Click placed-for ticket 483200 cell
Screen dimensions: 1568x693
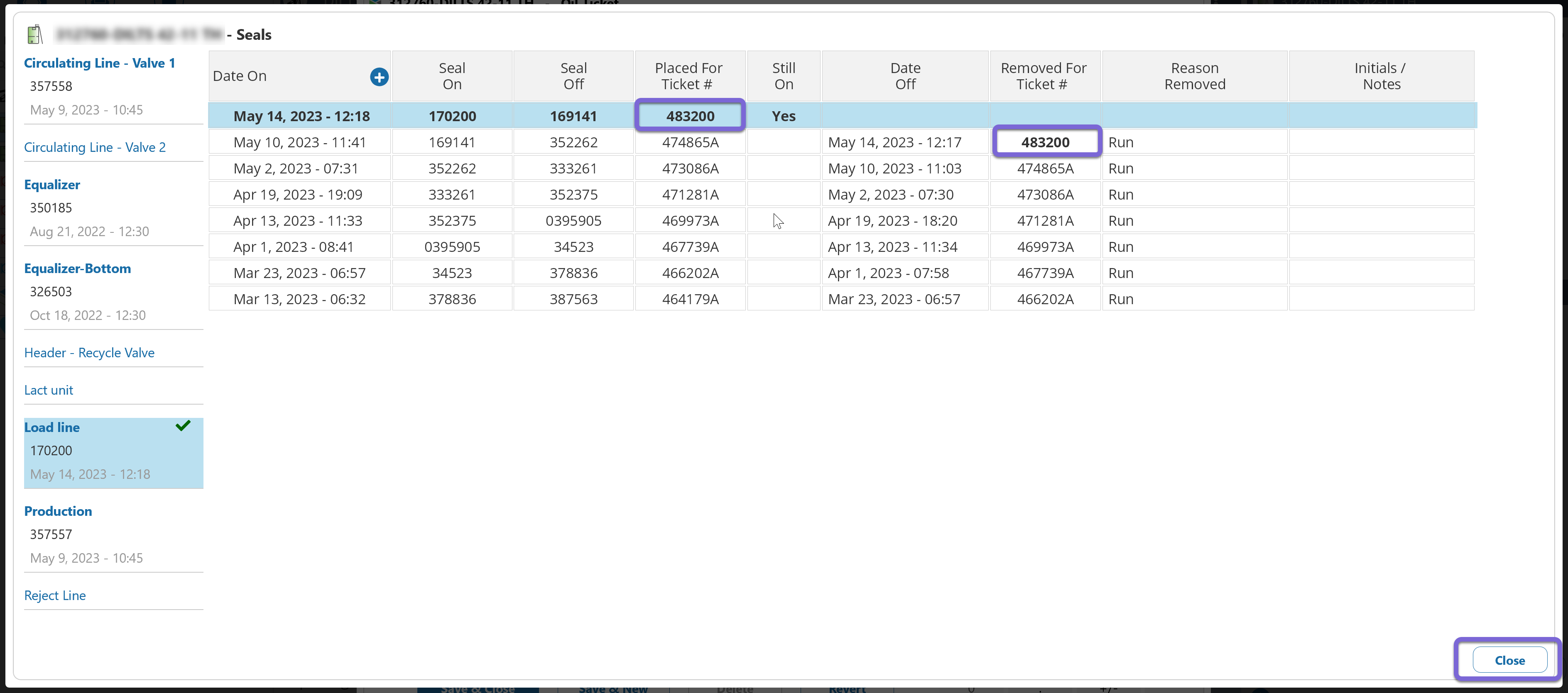690,116
